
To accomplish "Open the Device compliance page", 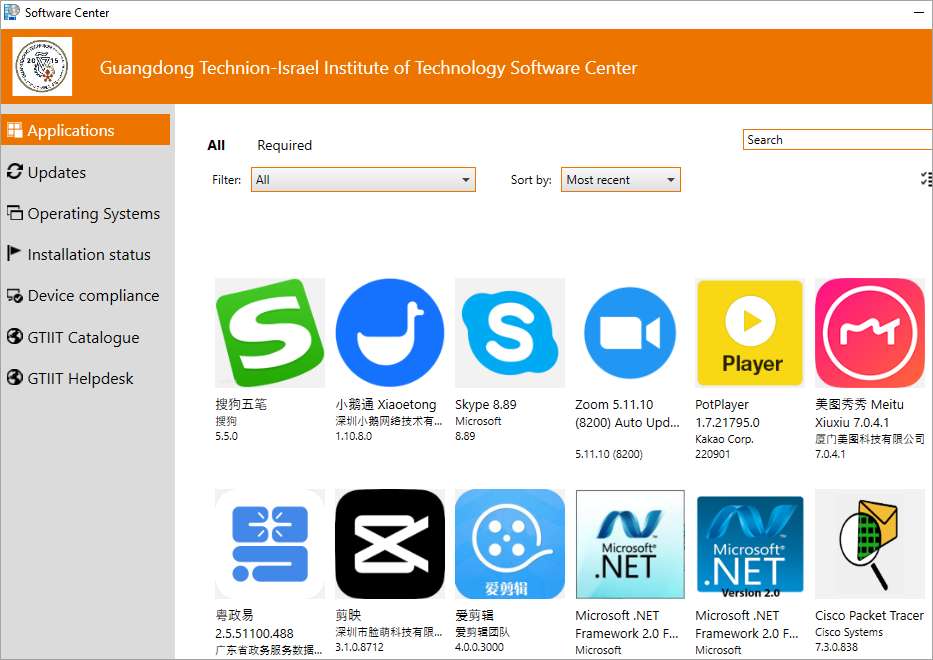I will (x=93, y=296).
